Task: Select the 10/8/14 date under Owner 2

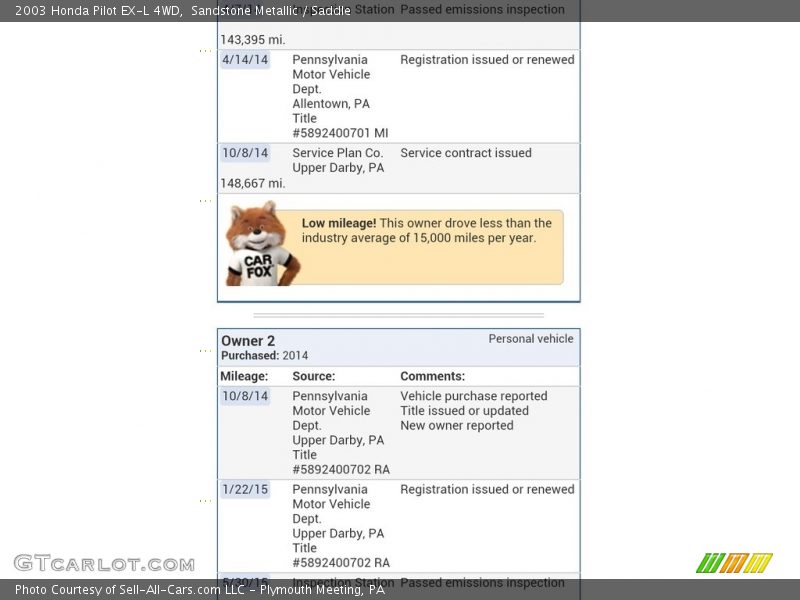Action: click(x=245, y=396)
